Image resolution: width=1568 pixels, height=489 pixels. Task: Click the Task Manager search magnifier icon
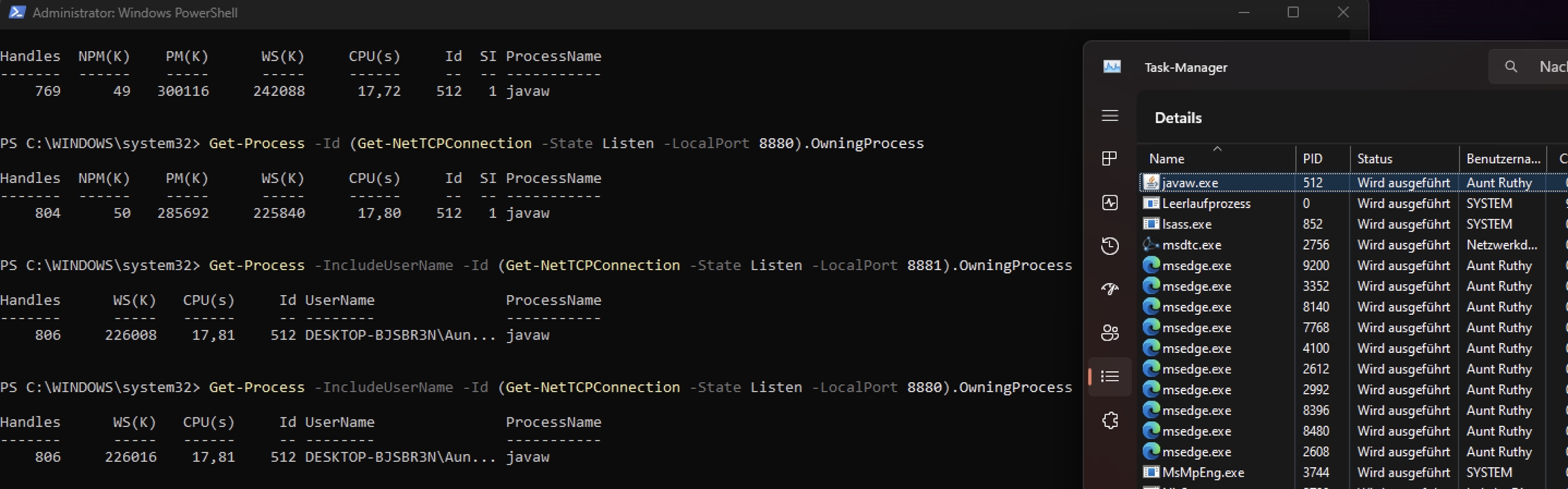(x=1511, y=67)
